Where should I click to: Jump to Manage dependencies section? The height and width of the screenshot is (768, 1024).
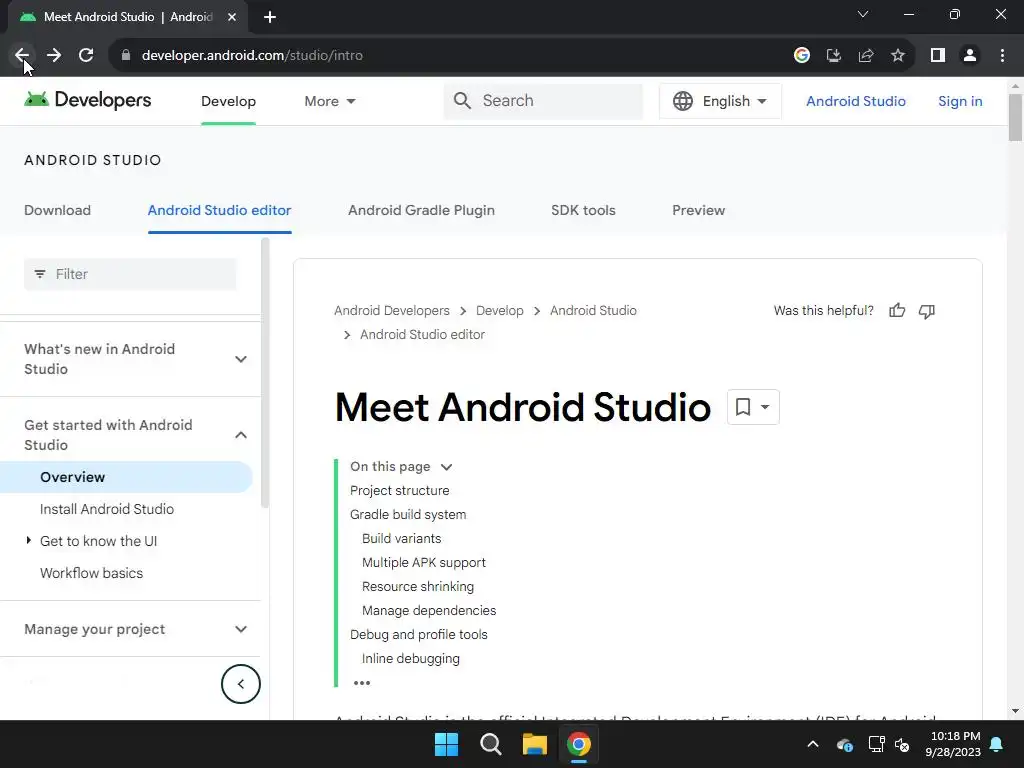click(x=429, y=611)
